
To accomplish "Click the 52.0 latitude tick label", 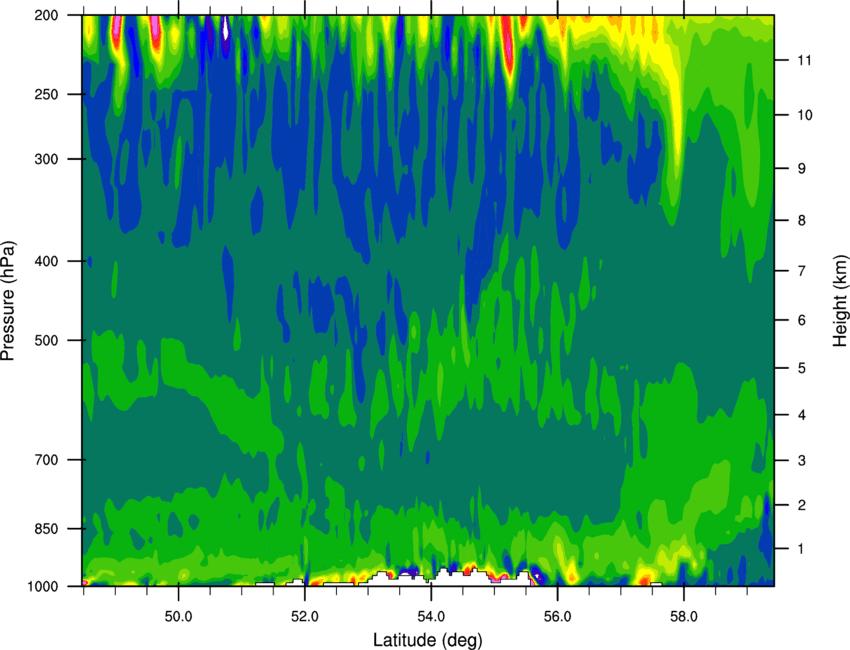I will click(305, 617).
